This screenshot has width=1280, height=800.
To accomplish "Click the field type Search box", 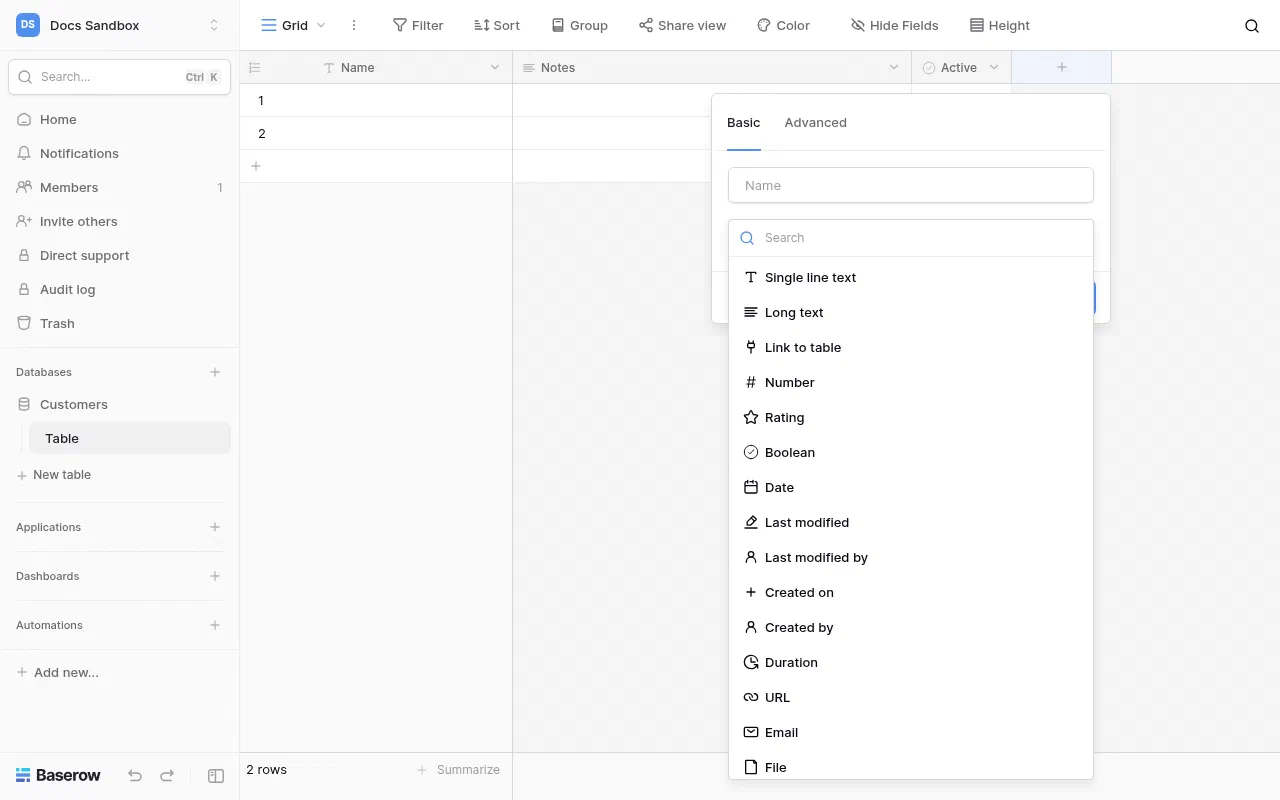I will pos(911,238).
